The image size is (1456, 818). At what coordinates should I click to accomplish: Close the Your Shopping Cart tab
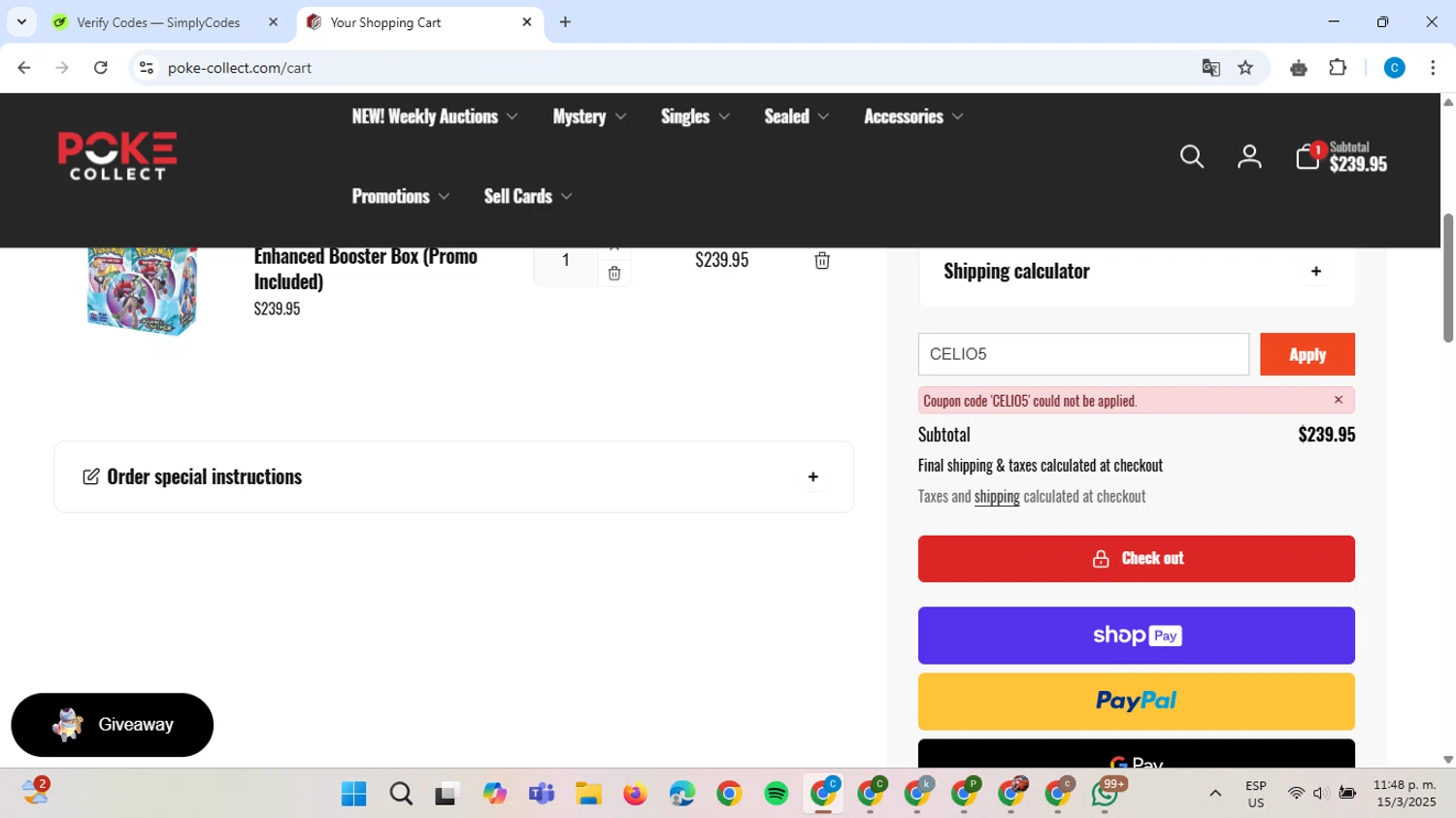pyautogui.click(x=527, y=21)
